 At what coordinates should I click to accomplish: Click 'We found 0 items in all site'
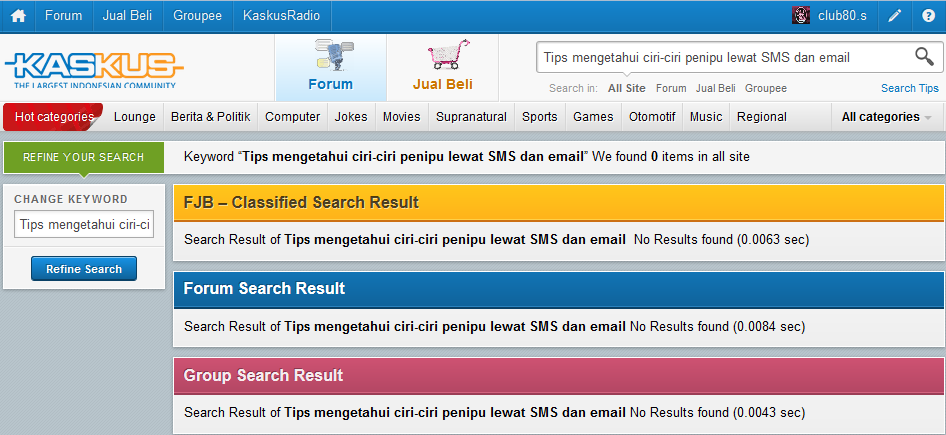[x=671, y=157]
